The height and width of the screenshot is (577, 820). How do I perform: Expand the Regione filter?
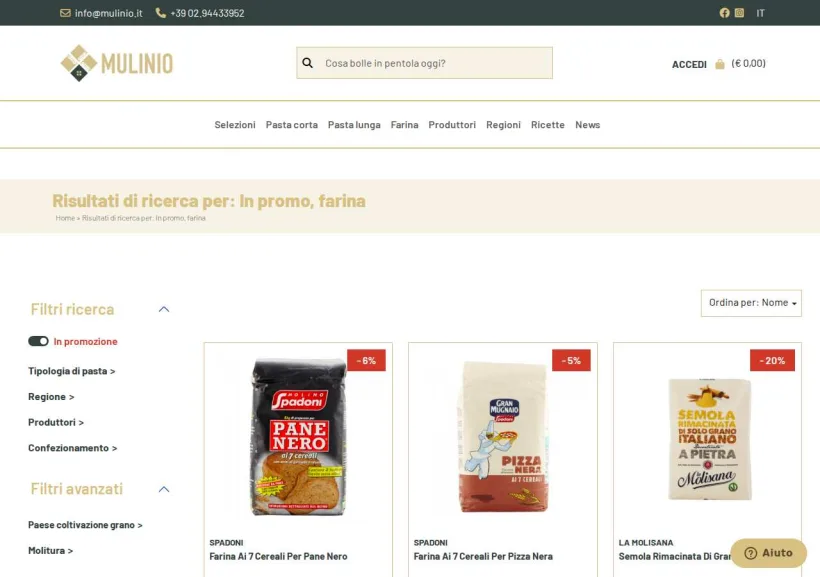[51, 397]
